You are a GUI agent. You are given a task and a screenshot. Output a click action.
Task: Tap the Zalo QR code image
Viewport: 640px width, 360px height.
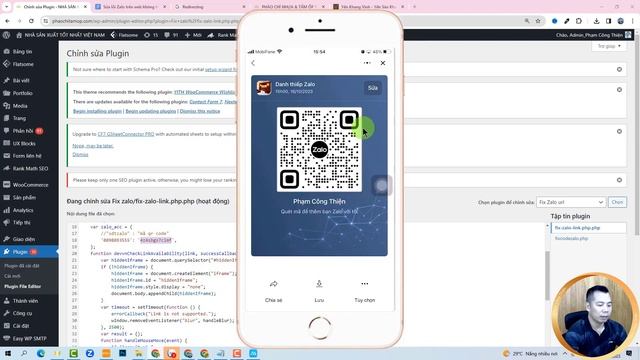(319, 149)
